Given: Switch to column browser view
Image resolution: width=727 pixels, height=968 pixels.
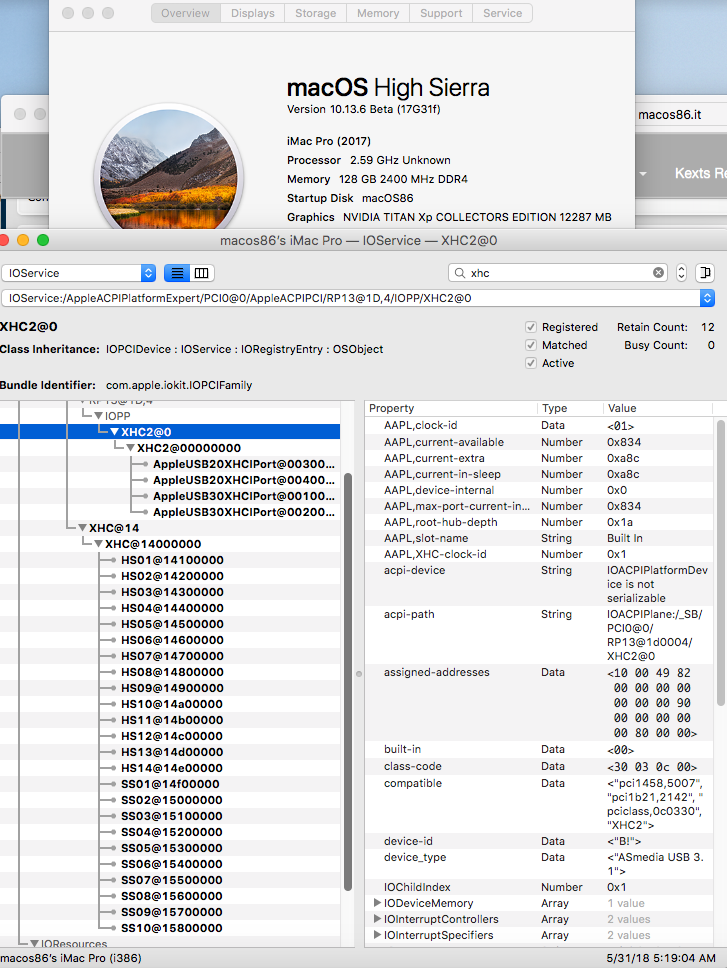Looking at the screenshot, I should click(202, 273).
